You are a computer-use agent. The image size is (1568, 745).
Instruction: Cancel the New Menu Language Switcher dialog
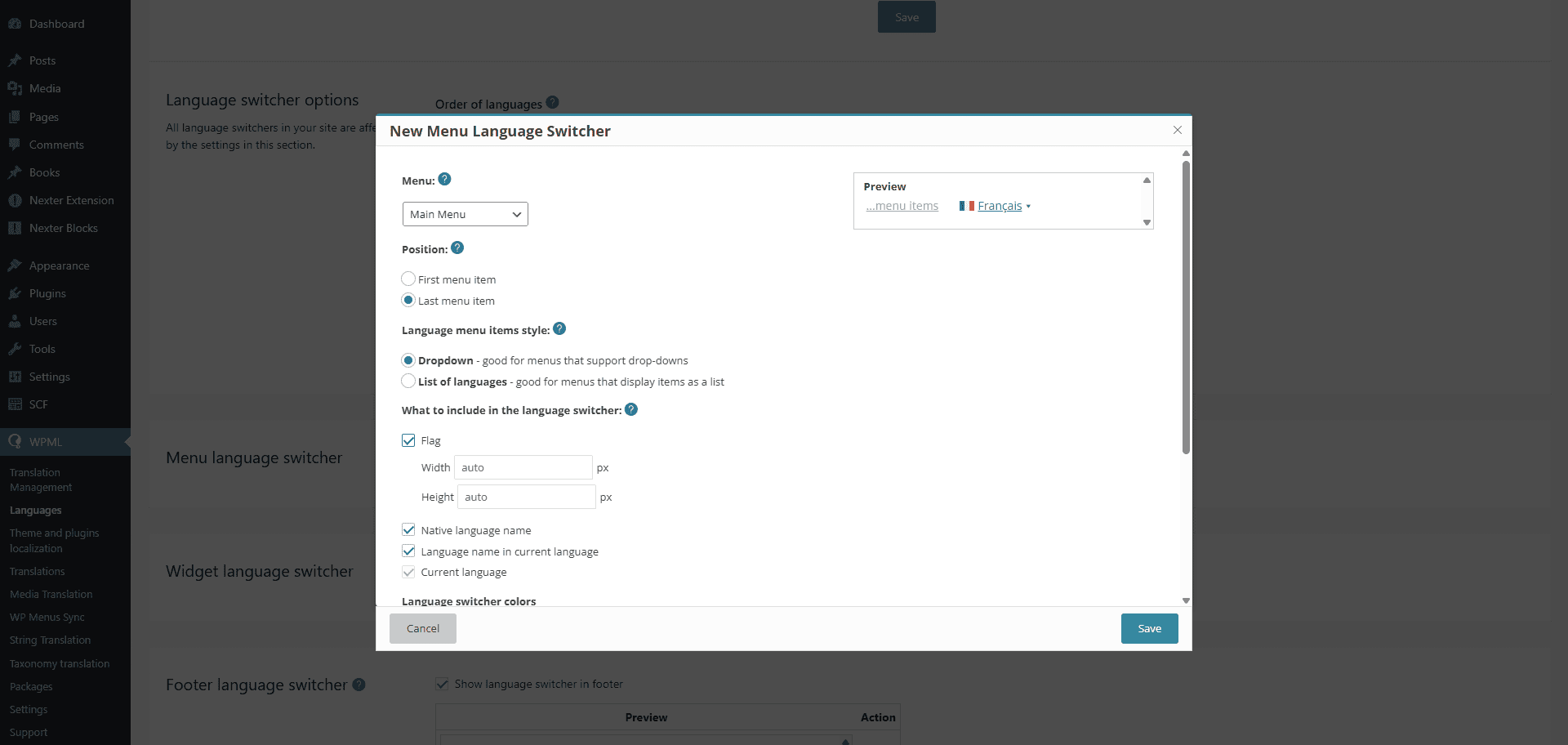point(422,628)
